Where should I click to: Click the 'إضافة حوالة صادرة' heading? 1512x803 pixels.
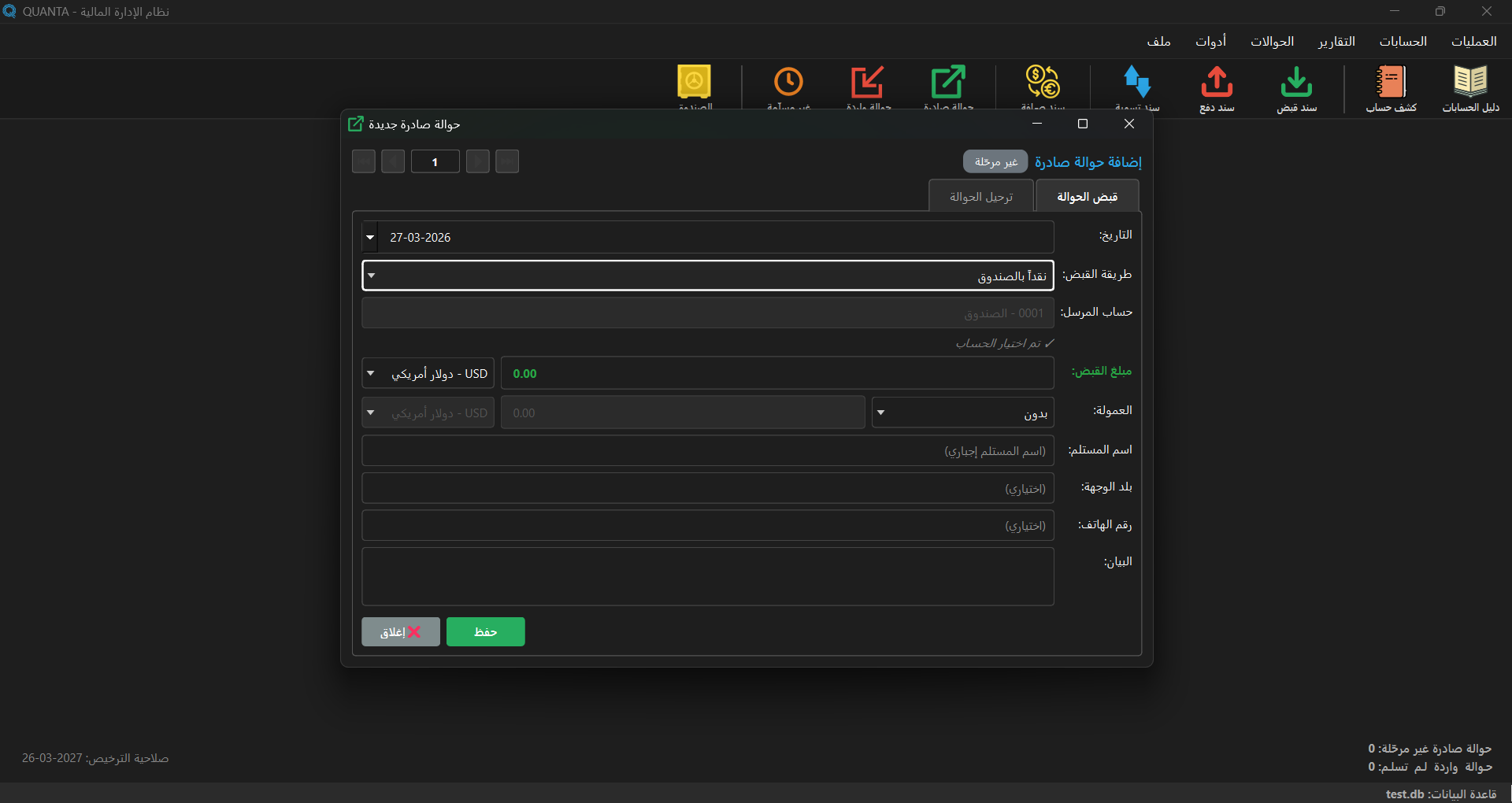coord(1088,161)
